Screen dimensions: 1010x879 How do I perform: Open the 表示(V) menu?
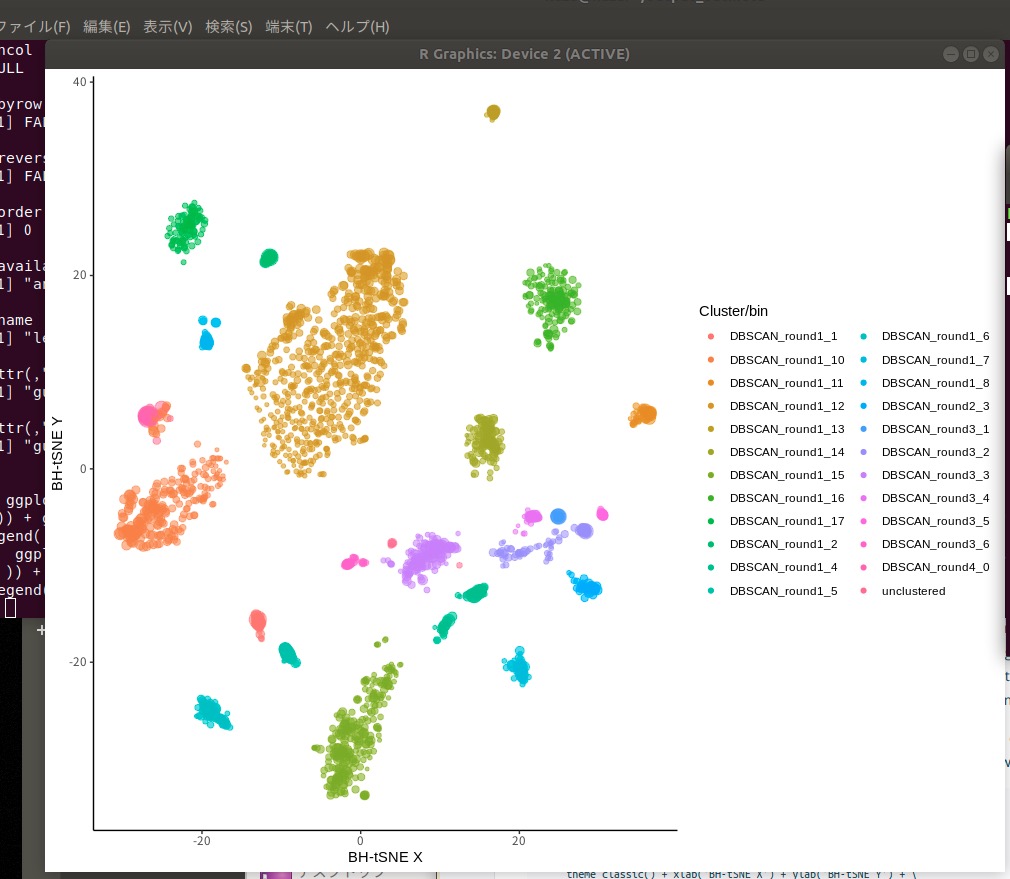click(167, 26)
